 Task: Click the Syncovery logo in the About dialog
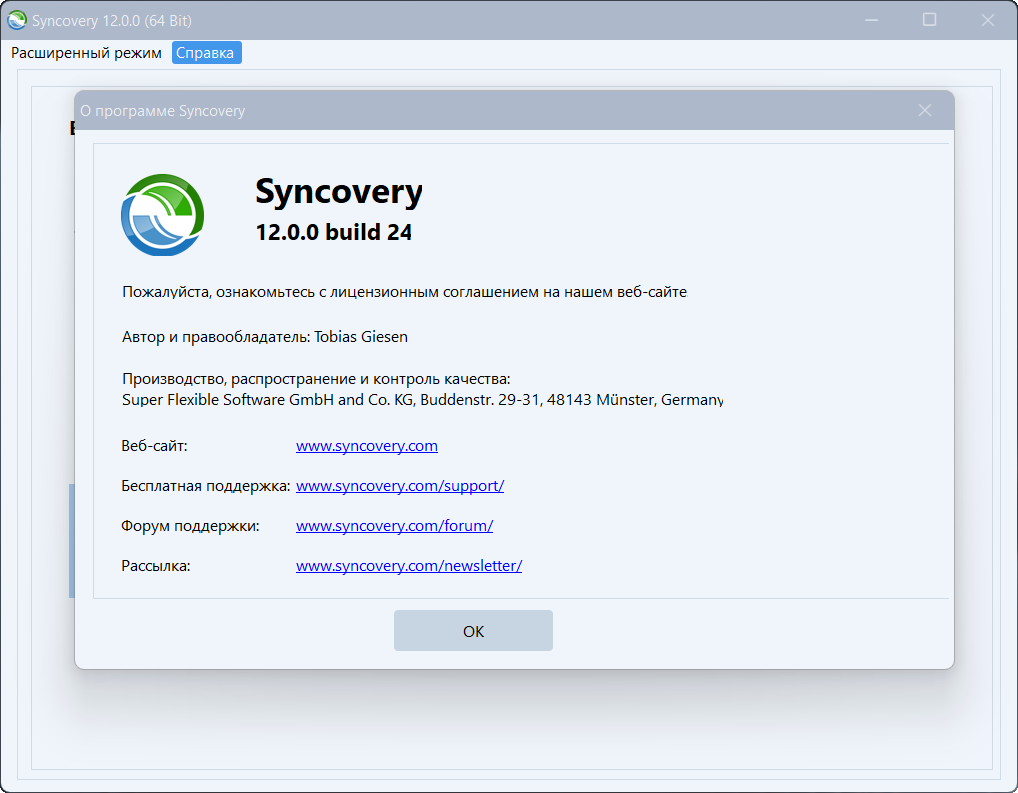[x=162, y=215]
